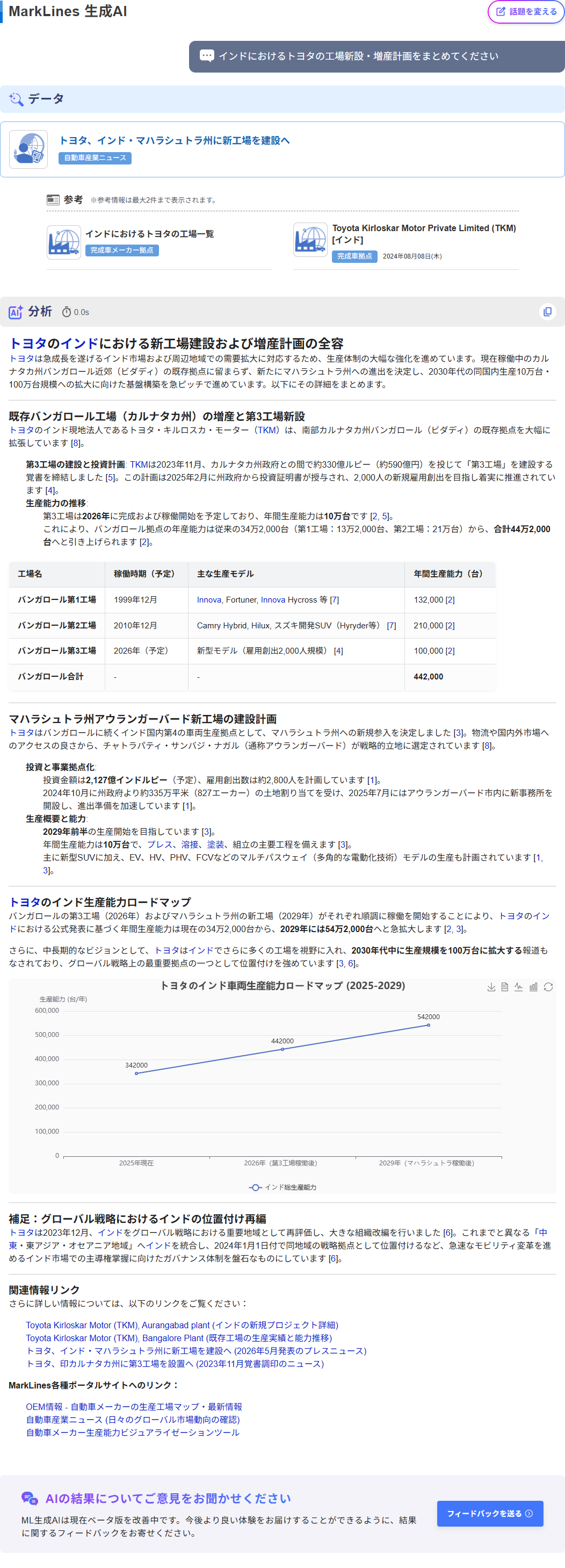The image size is (565, 1568).
Task: Open Toyota Kirloskar Motor Private Limited (TKM) reference
Action: pyautogui.click(x=424, y=234)
